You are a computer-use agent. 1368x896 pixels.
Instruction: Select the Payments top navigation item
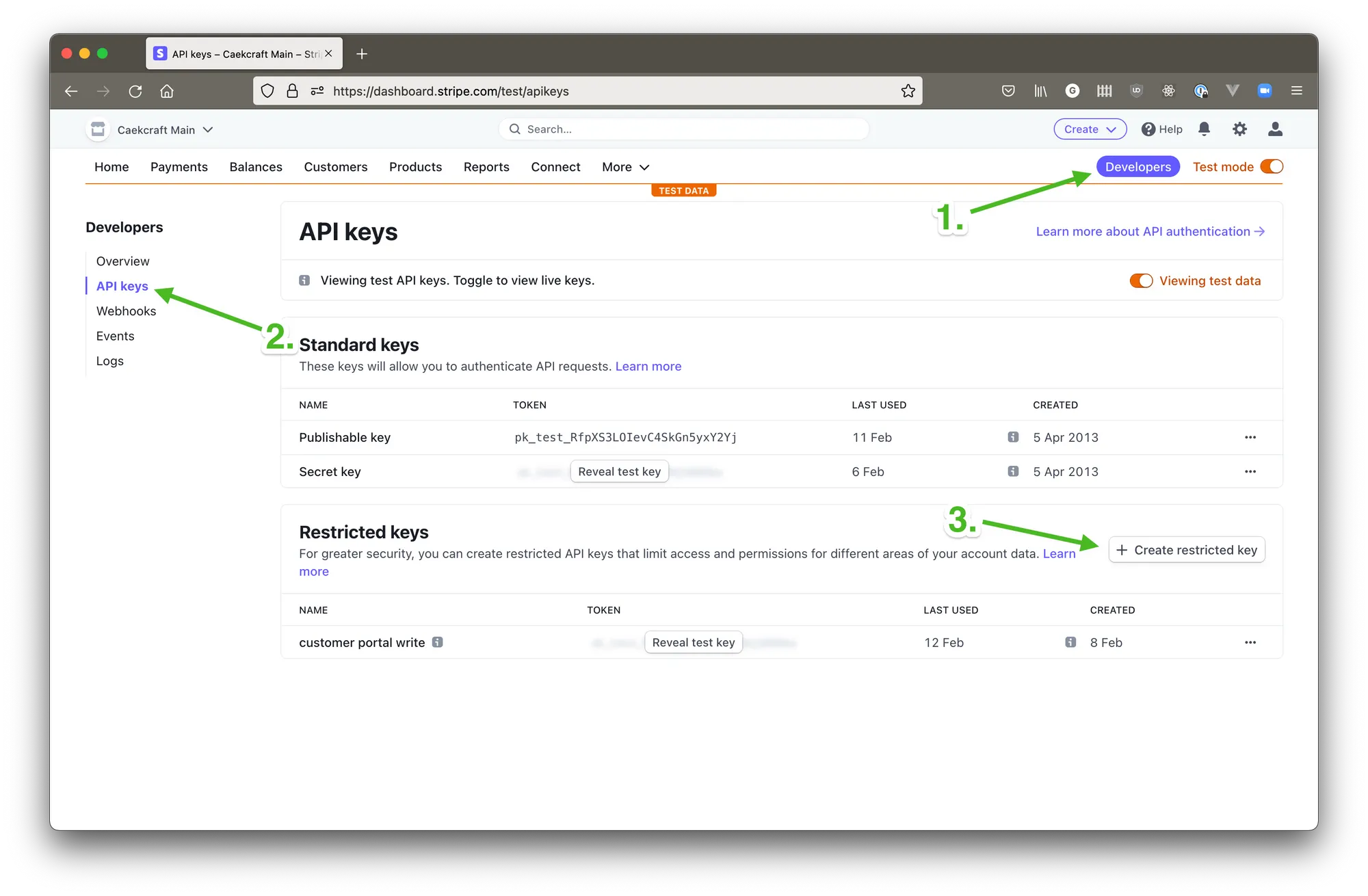[x=179, y=167]
